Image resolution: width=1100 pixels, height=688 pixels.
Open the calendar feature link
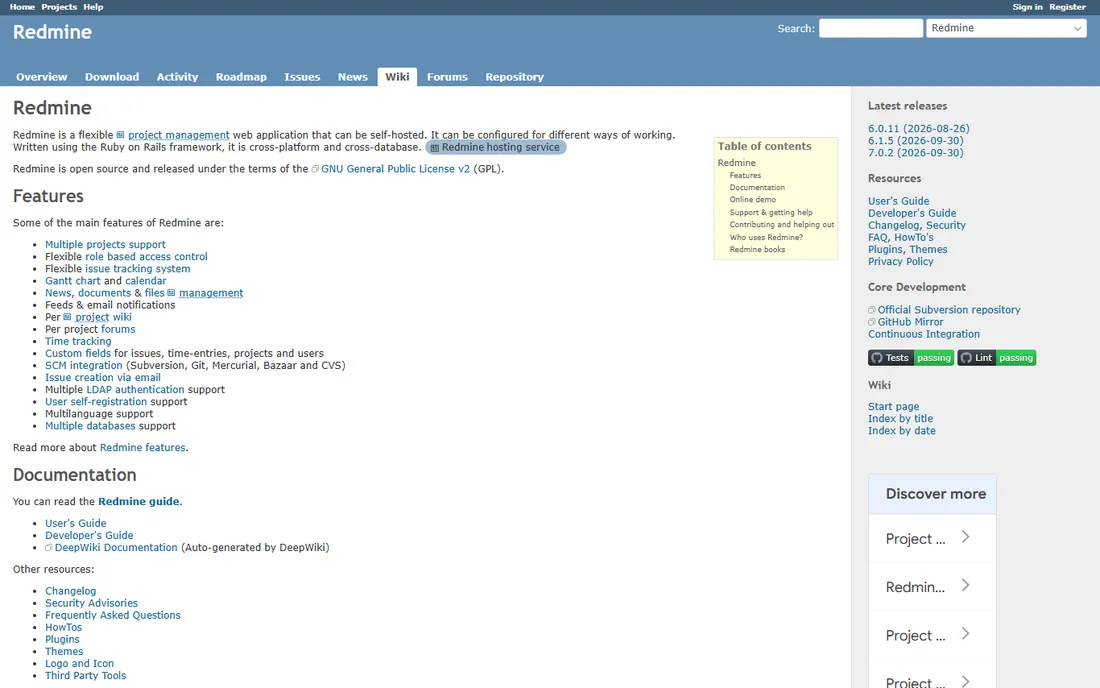(x=146, y=281)
